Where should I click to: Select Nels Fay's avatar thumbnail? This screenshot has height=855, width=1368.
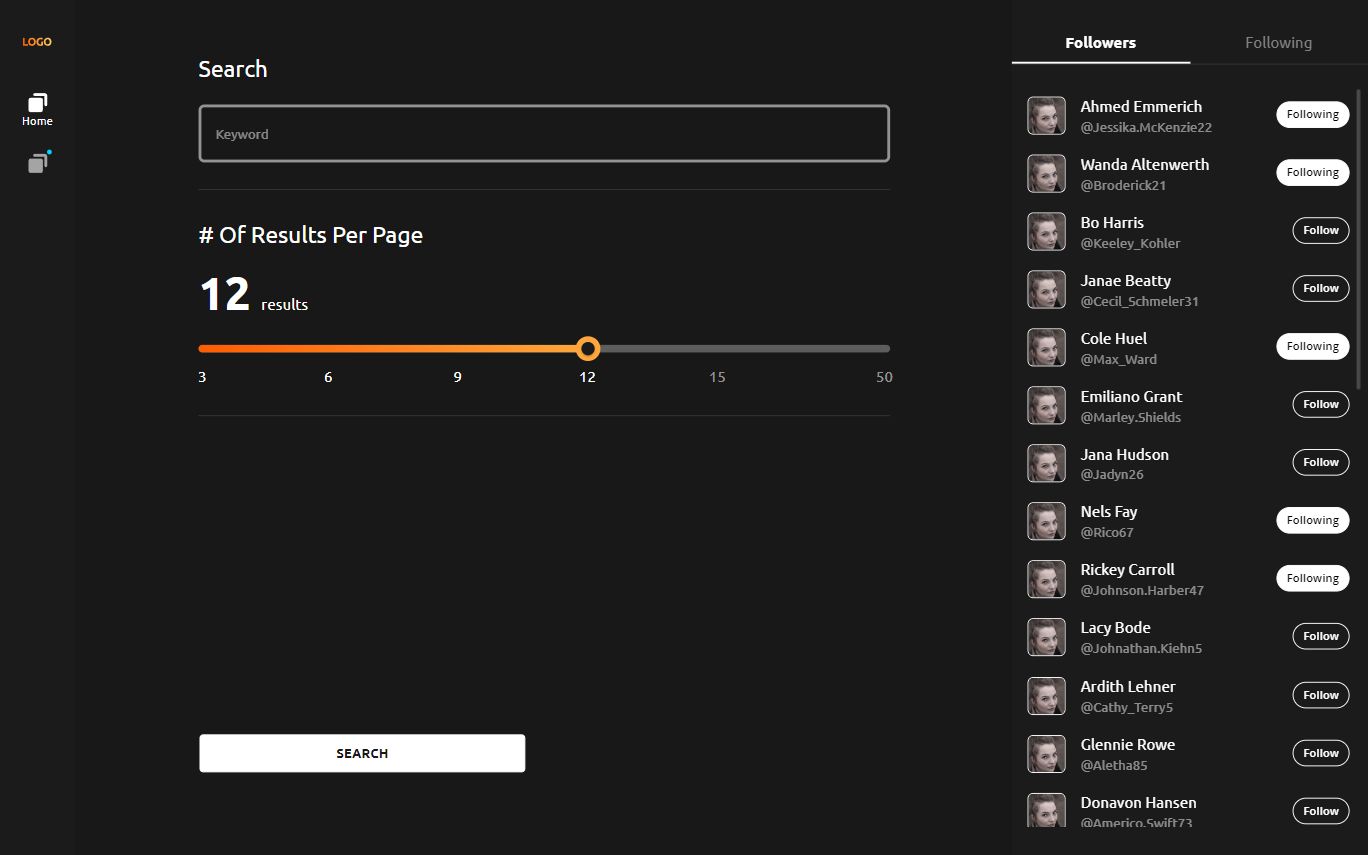pyautogui.click(x=1046, y=521)
